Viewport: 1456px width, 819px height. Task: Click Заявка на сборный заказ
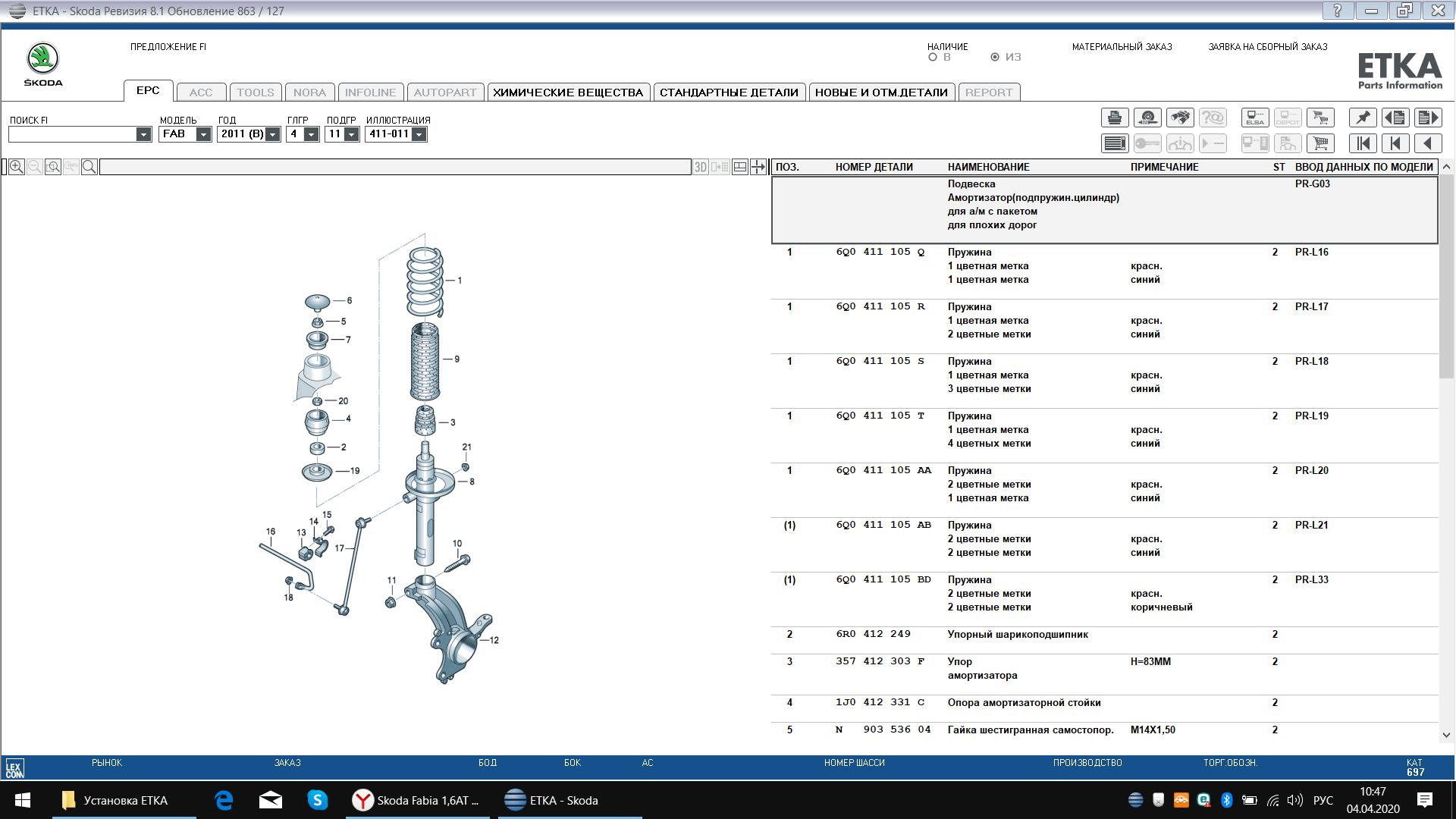coord(1267,47)
